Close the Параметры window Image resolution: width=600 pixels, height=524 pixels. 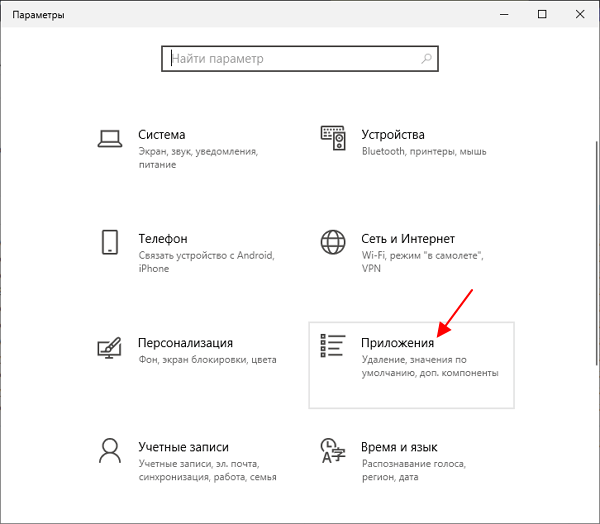(580, 15)
